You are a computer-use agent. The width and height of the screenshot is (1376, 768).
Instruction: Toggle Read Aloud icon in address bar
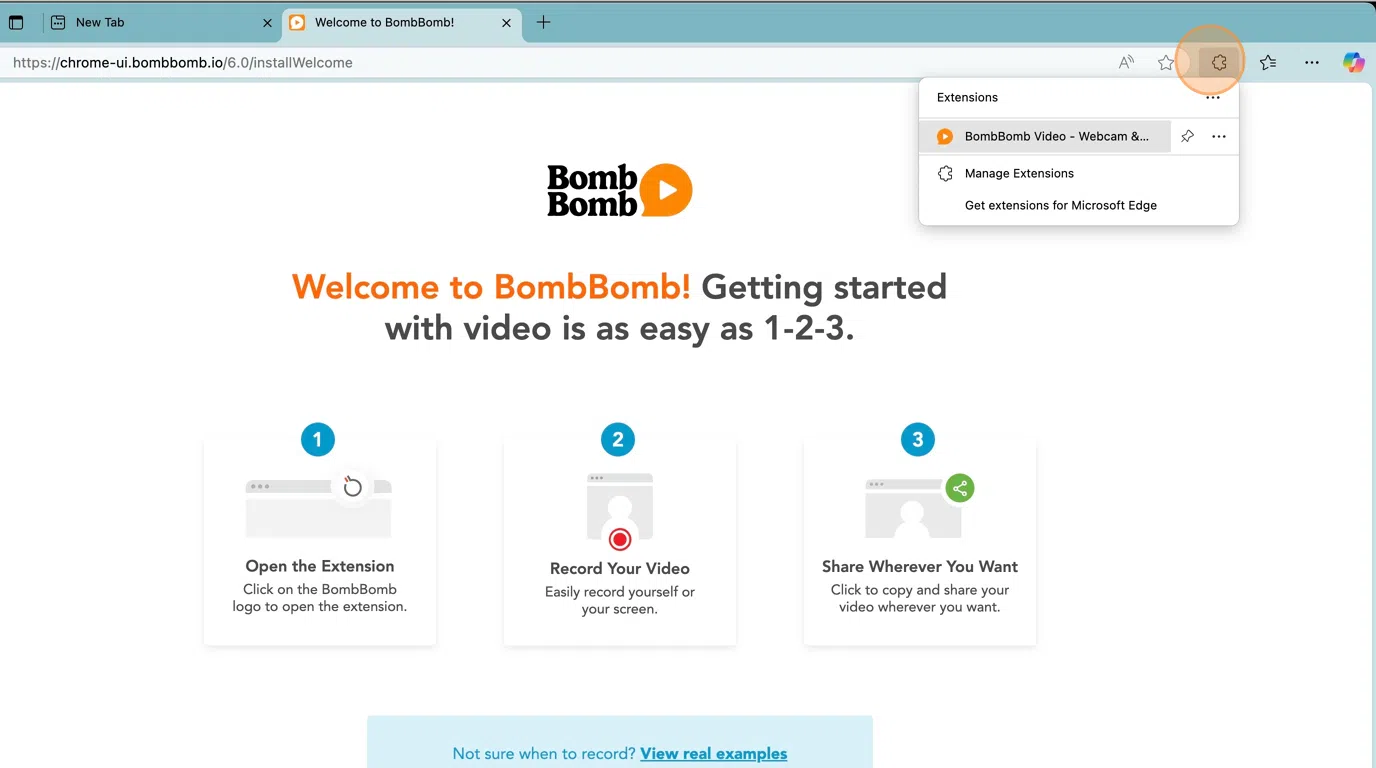pos(1126,62)
